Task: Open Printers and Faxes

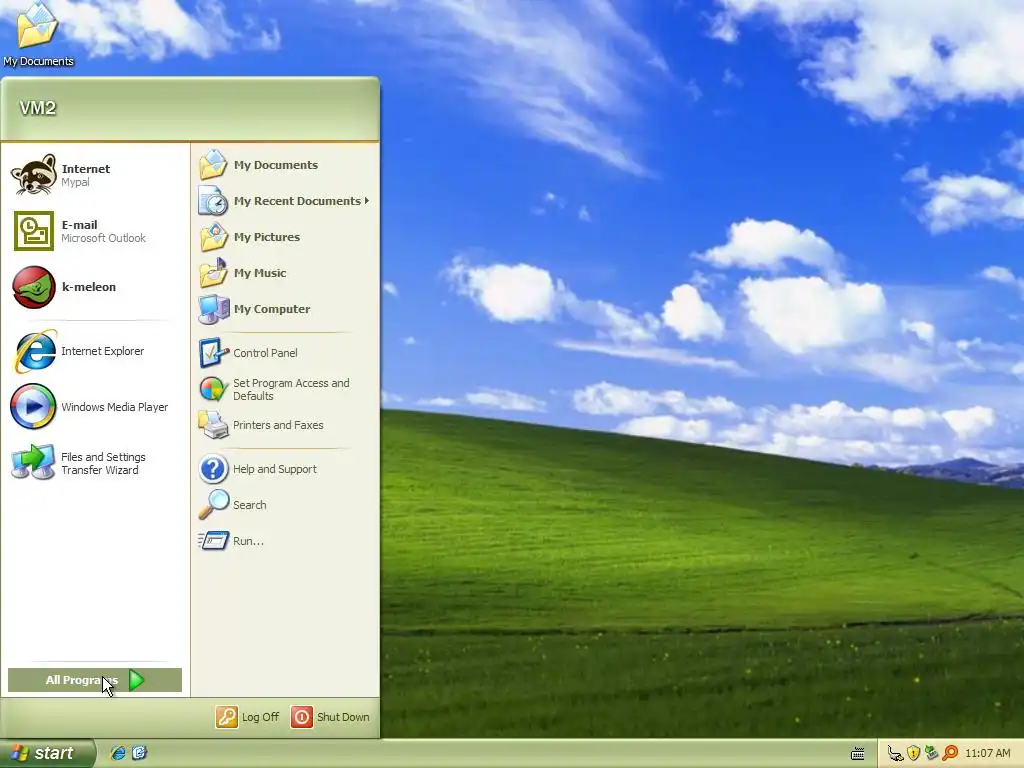Action: 284,425
